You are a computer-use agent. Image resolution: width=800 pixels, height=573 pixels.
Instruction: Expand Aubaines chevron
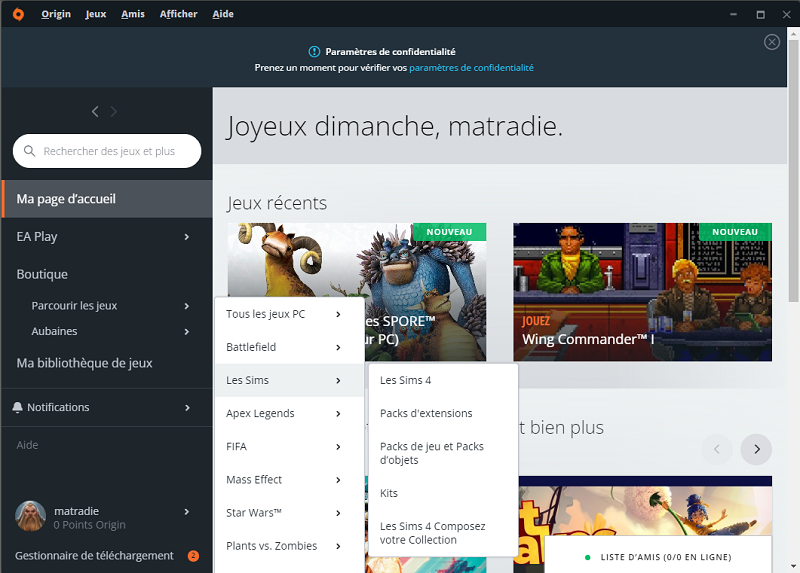[x=187, y=332]
